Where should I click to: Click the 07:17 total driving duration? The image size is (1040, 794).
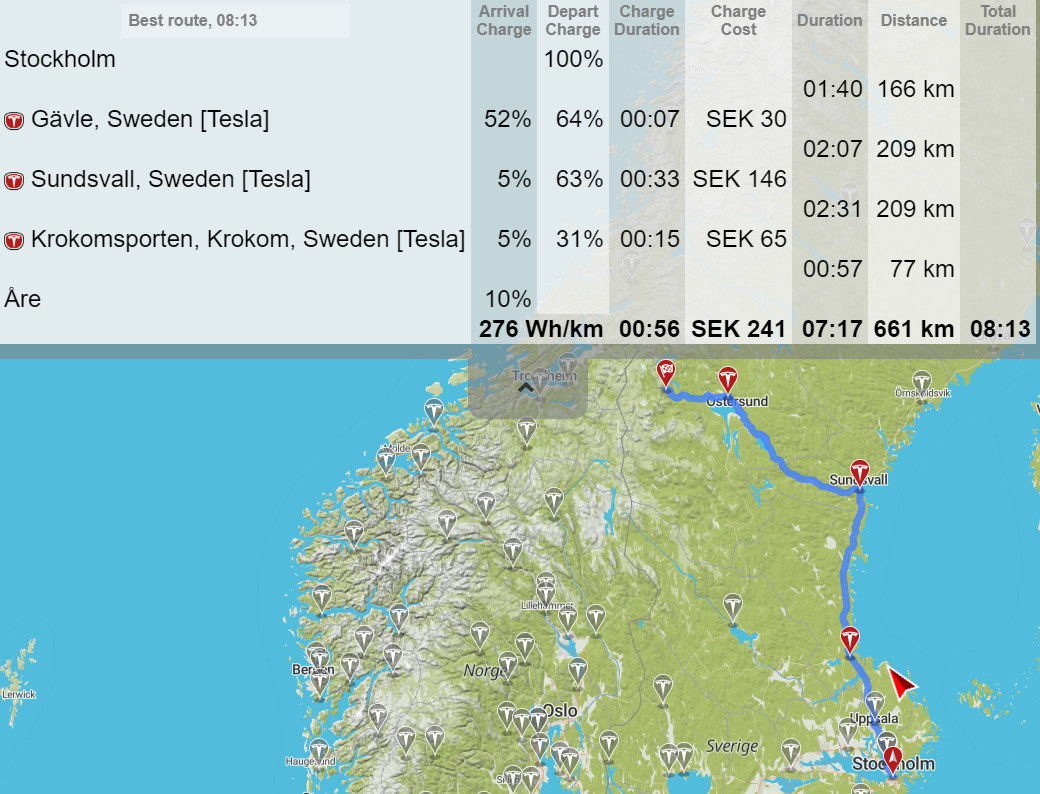click(x=832, y=329)
